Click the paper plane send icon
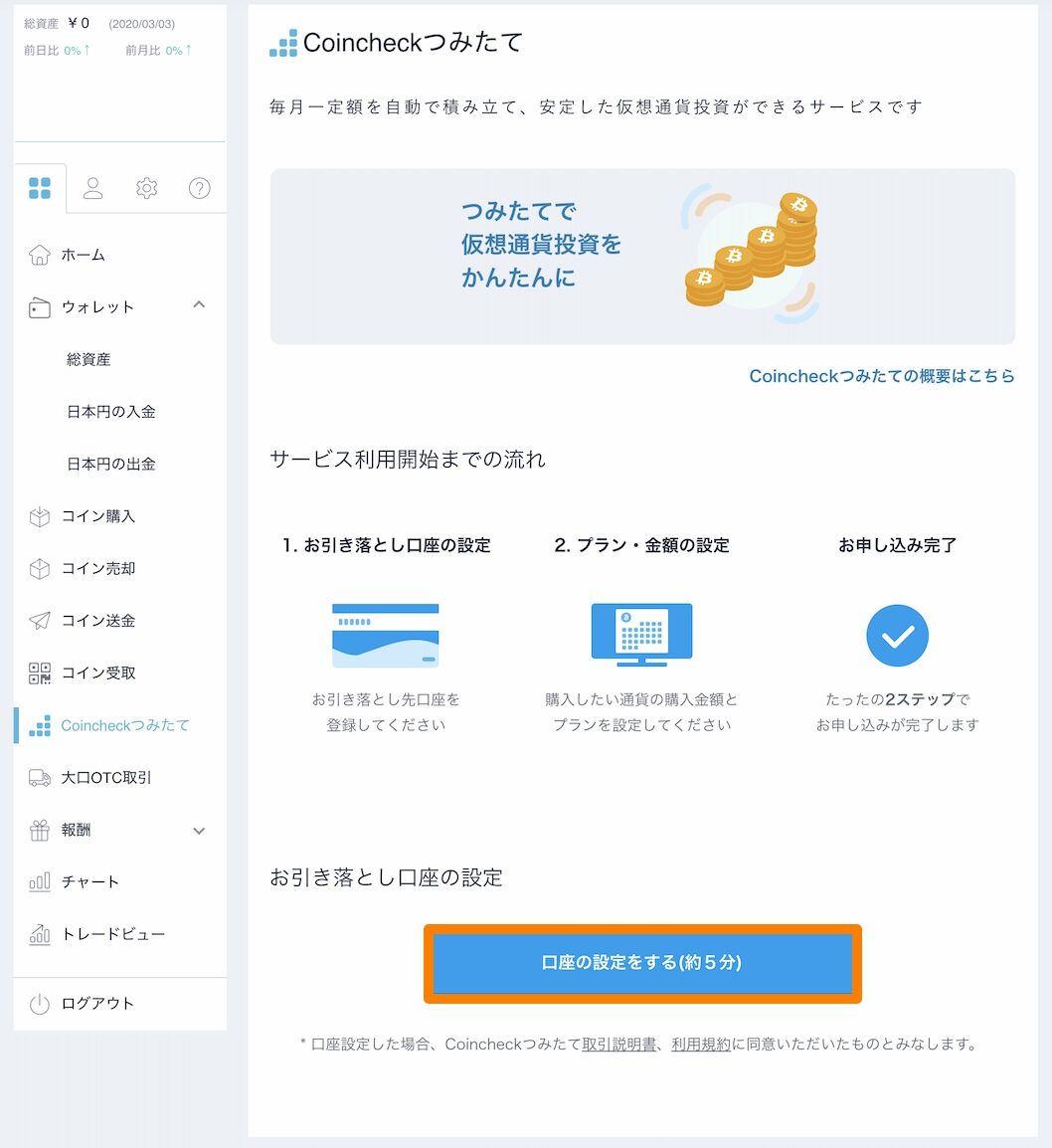 pos(40,621)
